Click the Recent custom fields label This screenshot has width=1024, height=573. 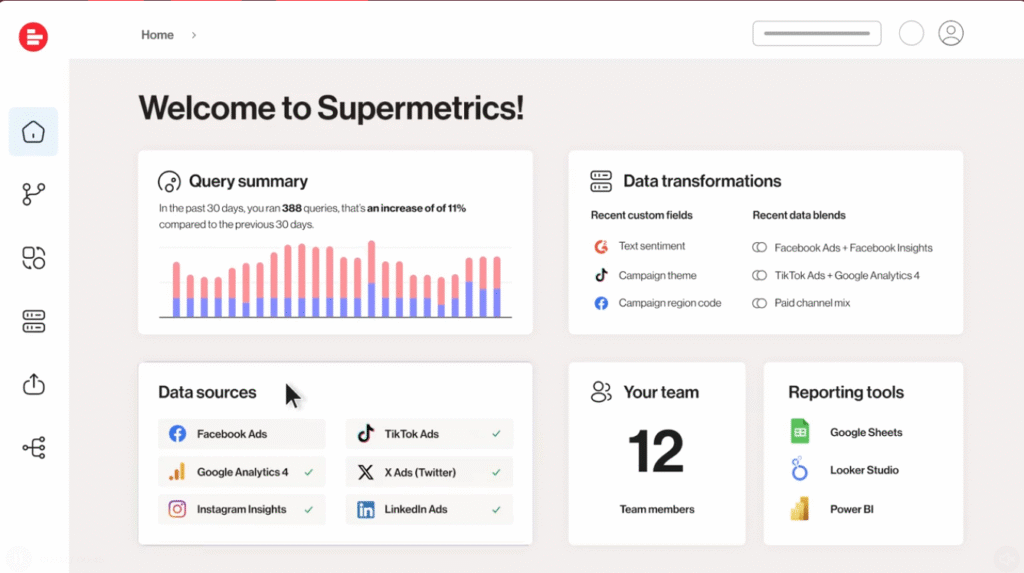(641, 216)
